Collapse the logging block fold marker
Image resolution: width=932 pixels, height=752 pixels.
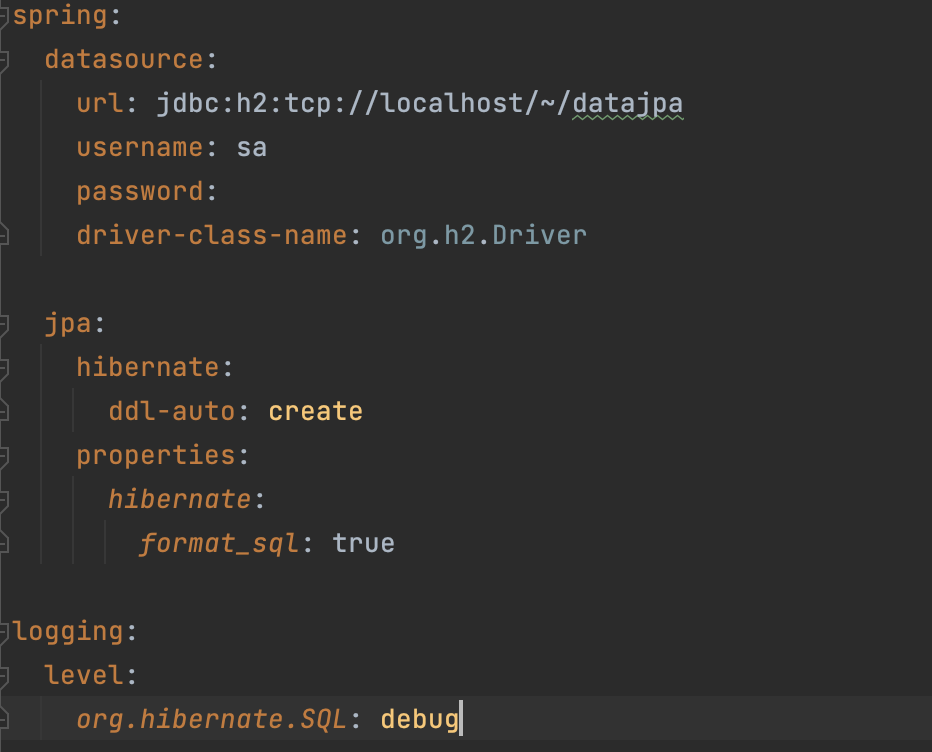[x=3, y=632]
